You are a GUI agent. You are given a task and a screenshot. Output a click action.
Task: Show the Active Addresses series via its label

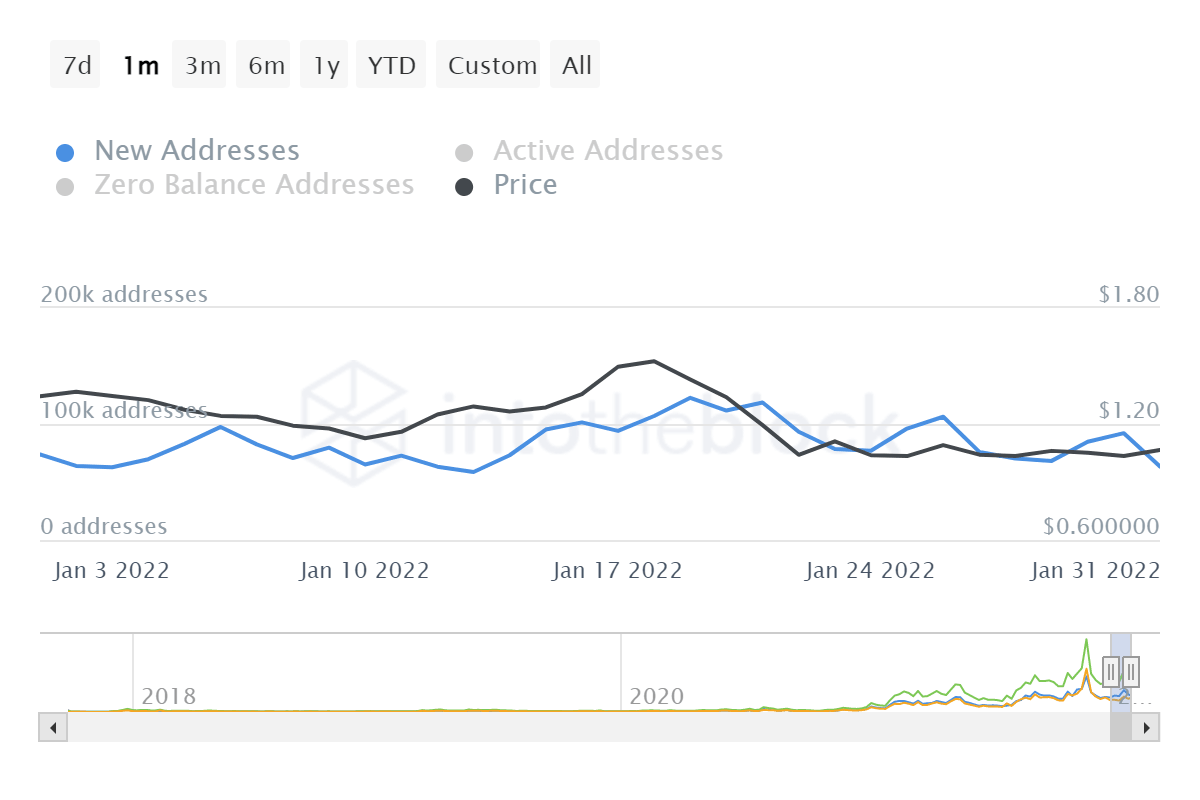point(608,151)
